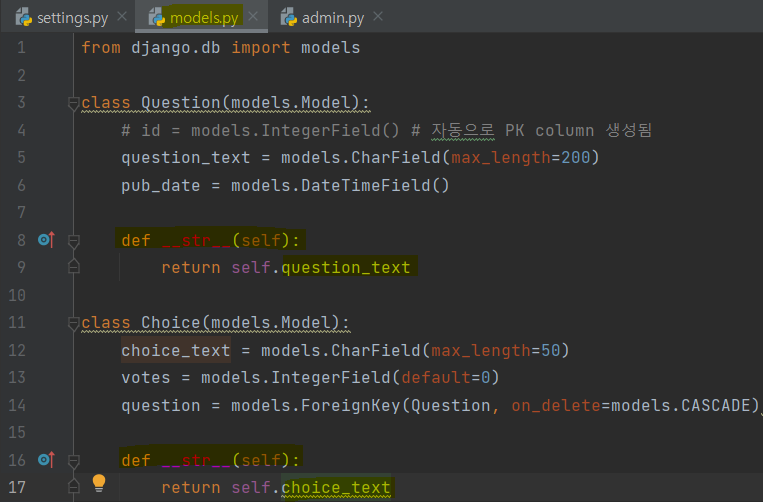Click the Python file icon on admin.py tab
The width and height of the screenshot is (763, 502).
tap(289, 17)
